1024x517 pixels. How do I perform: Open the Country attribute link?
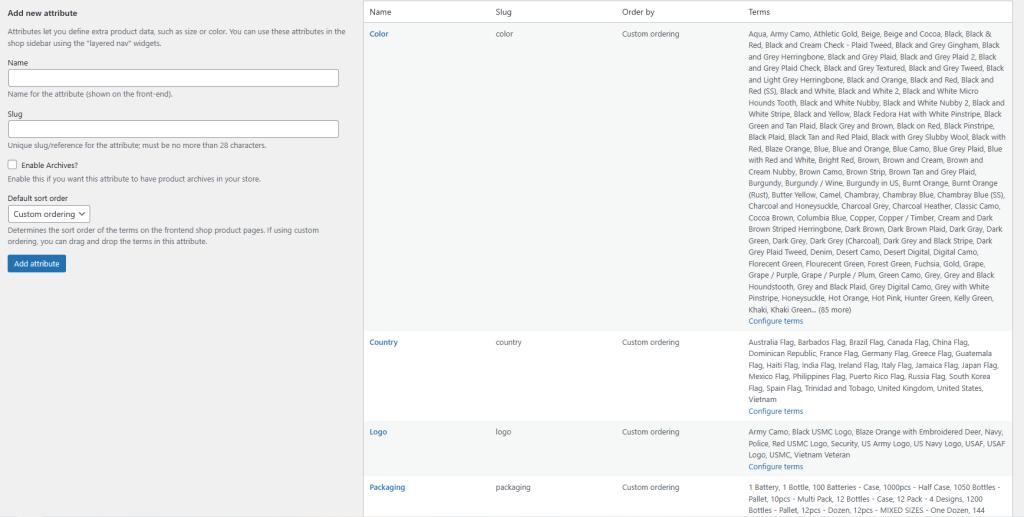(383, 342)
